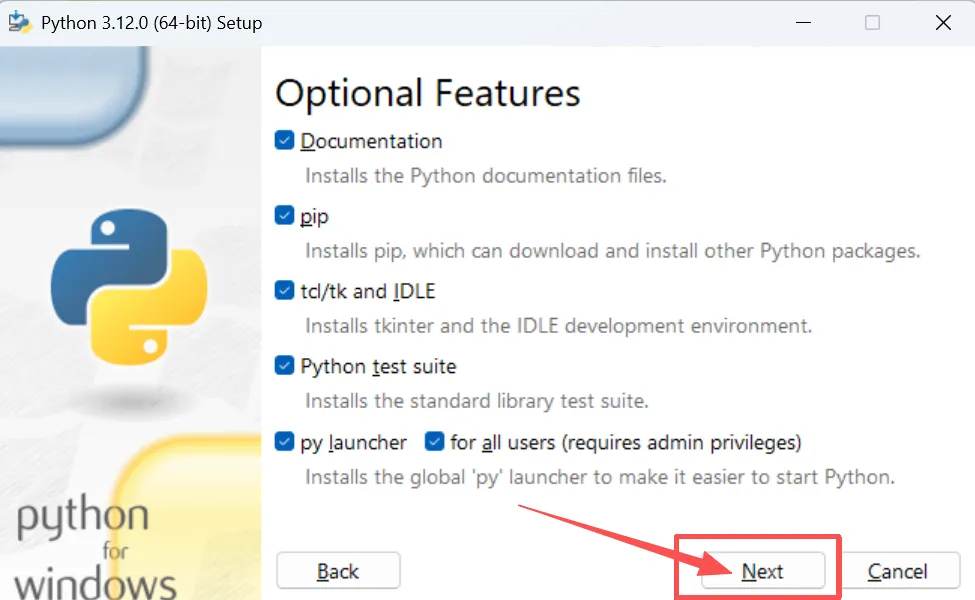Click the Python installer icon in title bar
Screen dimensions: 975x600
(x=20, y=22)
